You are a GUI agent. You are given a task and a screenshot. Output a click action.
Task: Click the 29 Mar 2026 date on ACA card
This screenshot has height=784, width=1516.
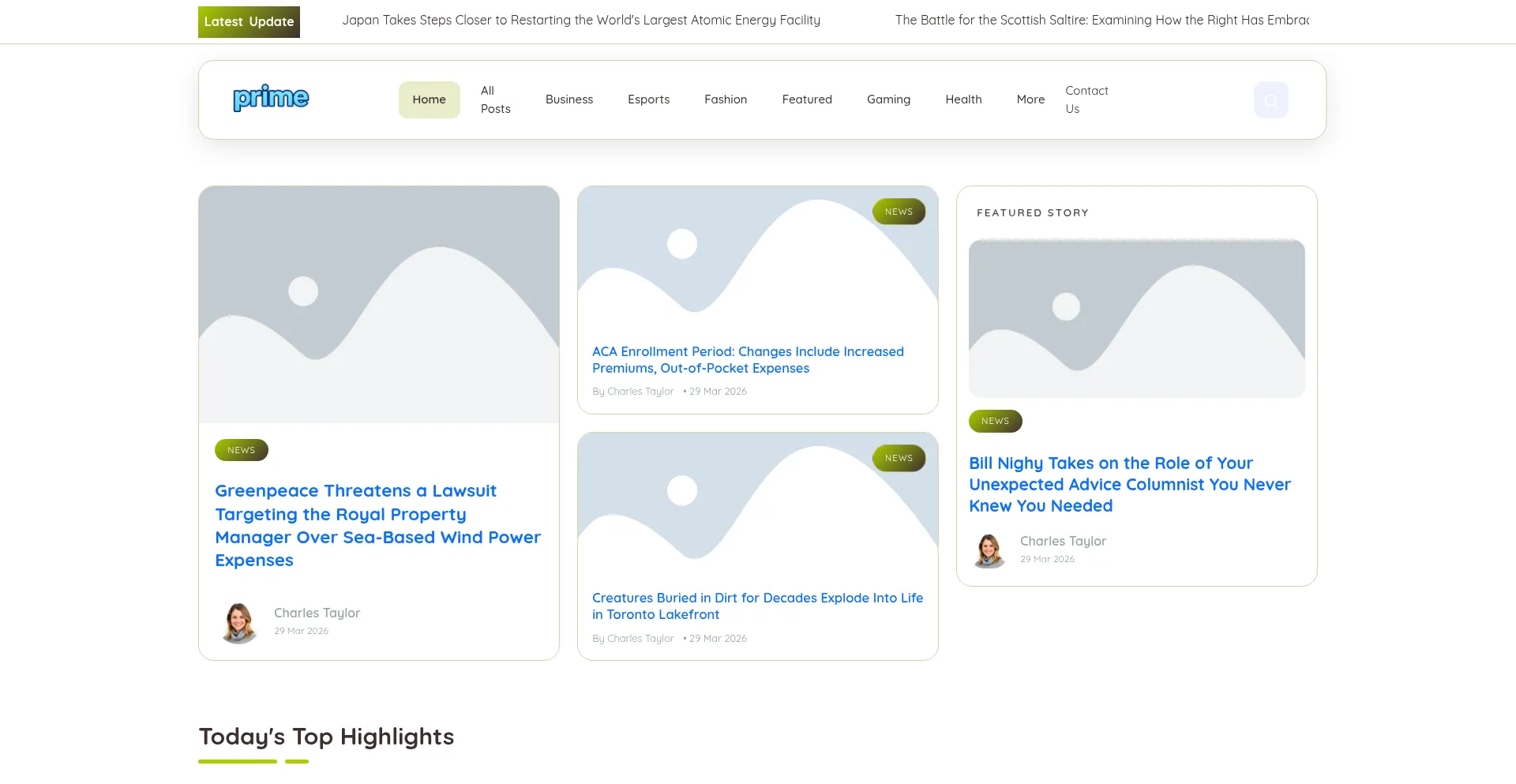[x=717, y=392]
